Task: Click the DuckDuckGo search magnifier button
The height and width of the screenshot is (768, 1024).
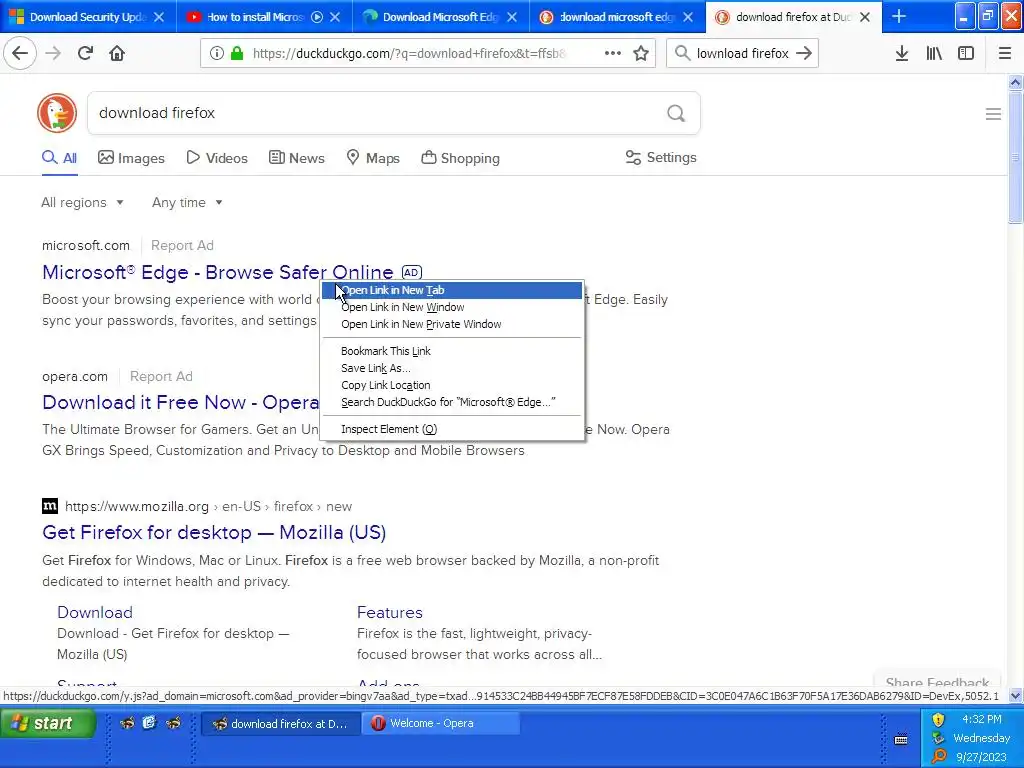Action: point(676,114)
